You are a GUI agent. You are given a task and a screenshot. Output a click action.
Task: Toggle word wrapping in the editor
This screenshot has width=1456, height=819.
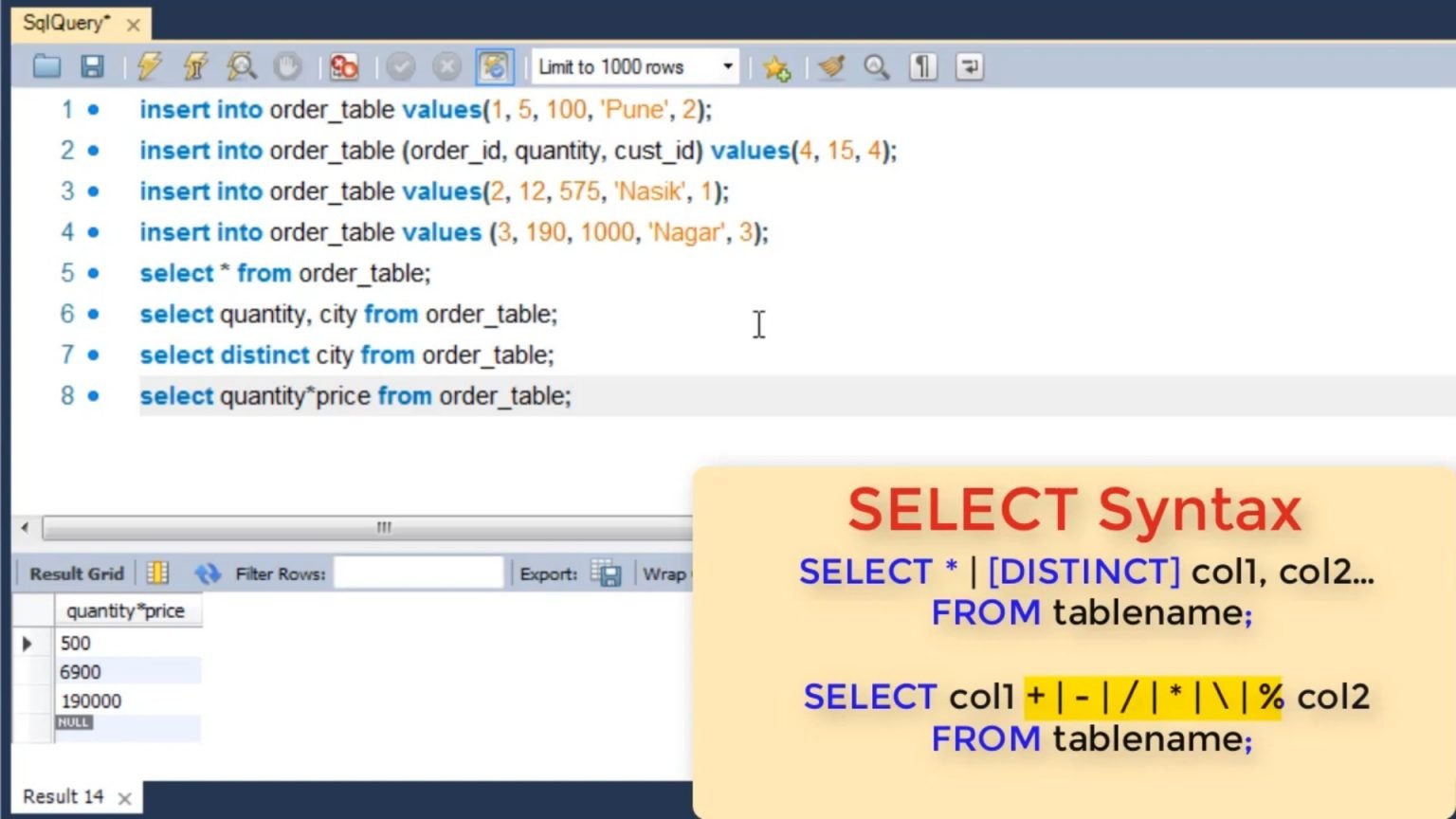click(969, 66)
